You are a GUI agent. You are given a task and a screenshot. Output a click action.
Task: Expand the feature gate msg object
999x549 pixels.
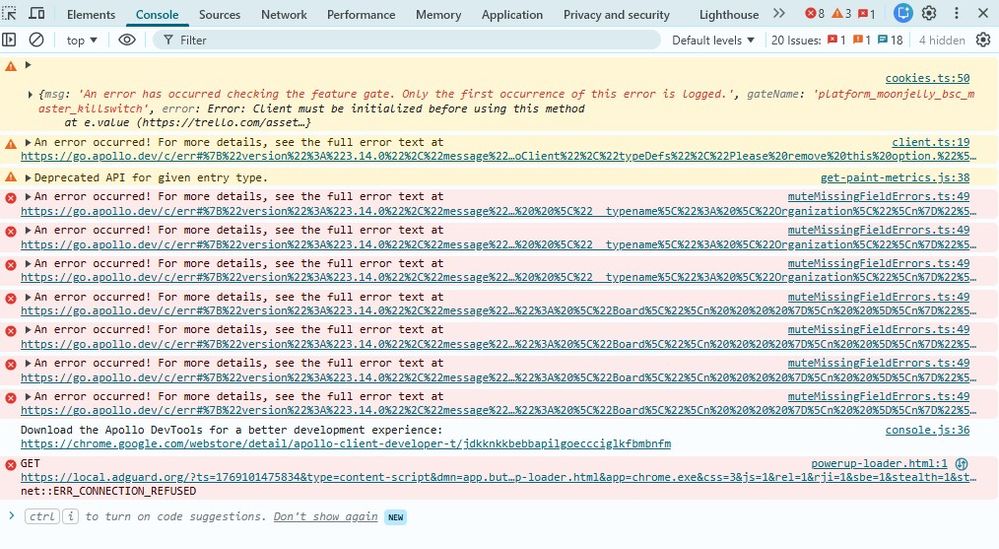30,94
